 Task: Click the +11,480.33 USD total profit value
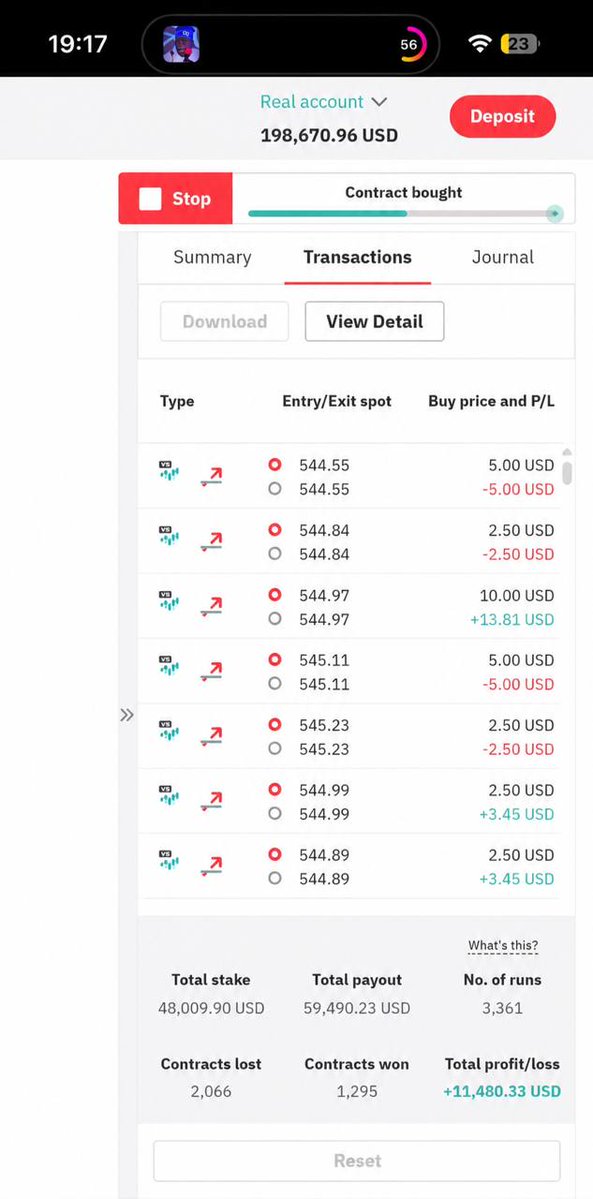coord(502,1092)
